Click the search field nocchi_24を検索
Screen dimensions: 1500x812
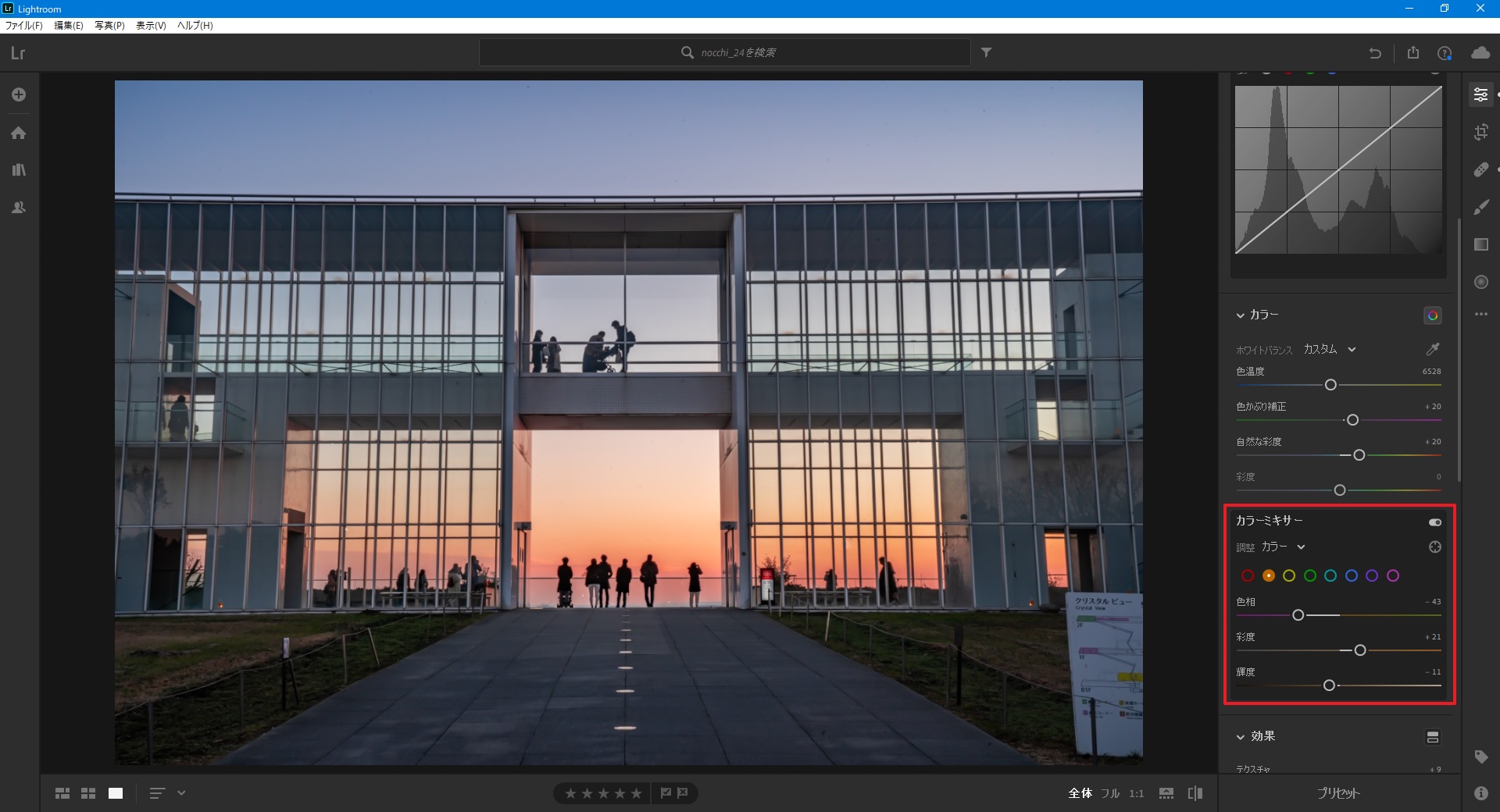725,52
